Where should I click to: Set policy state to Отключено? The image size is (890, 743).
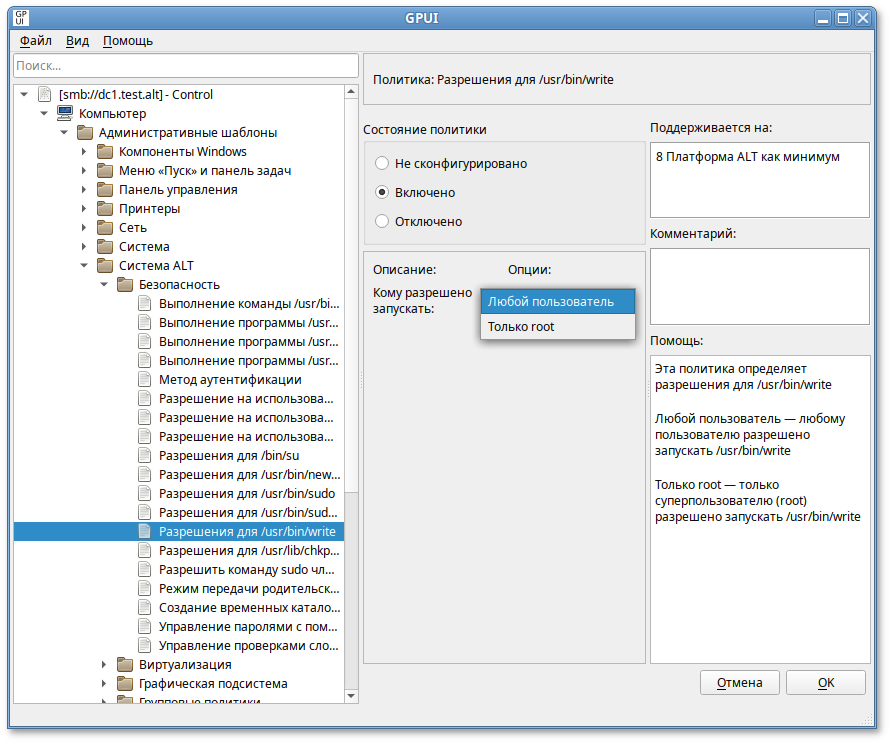point(381,221)
